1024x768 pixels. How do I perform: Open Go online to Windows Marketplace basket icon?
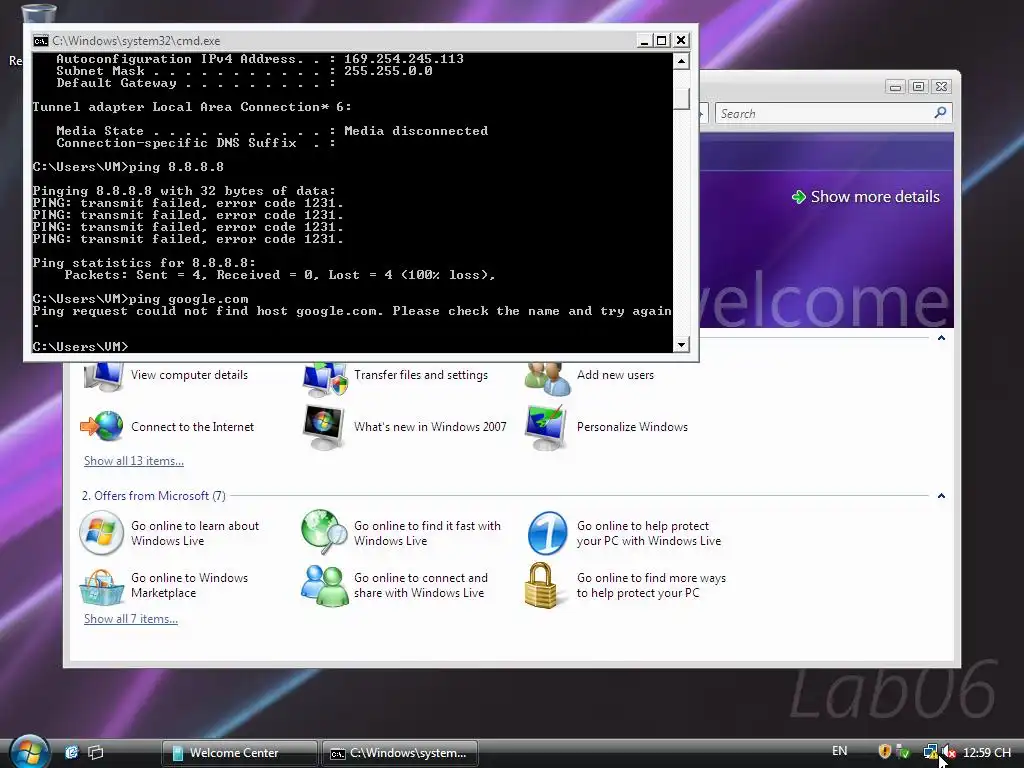(x=101, y=586)
